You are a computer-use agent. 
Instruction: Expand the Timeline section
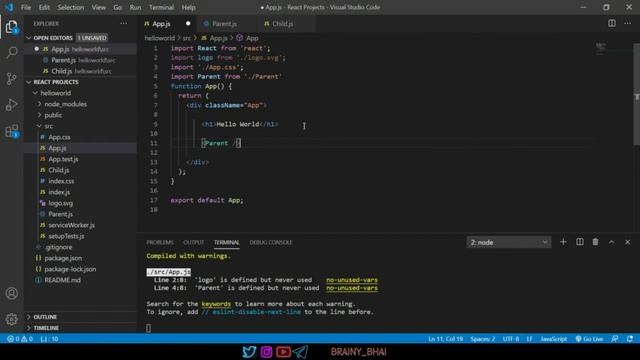coord(29,328)
